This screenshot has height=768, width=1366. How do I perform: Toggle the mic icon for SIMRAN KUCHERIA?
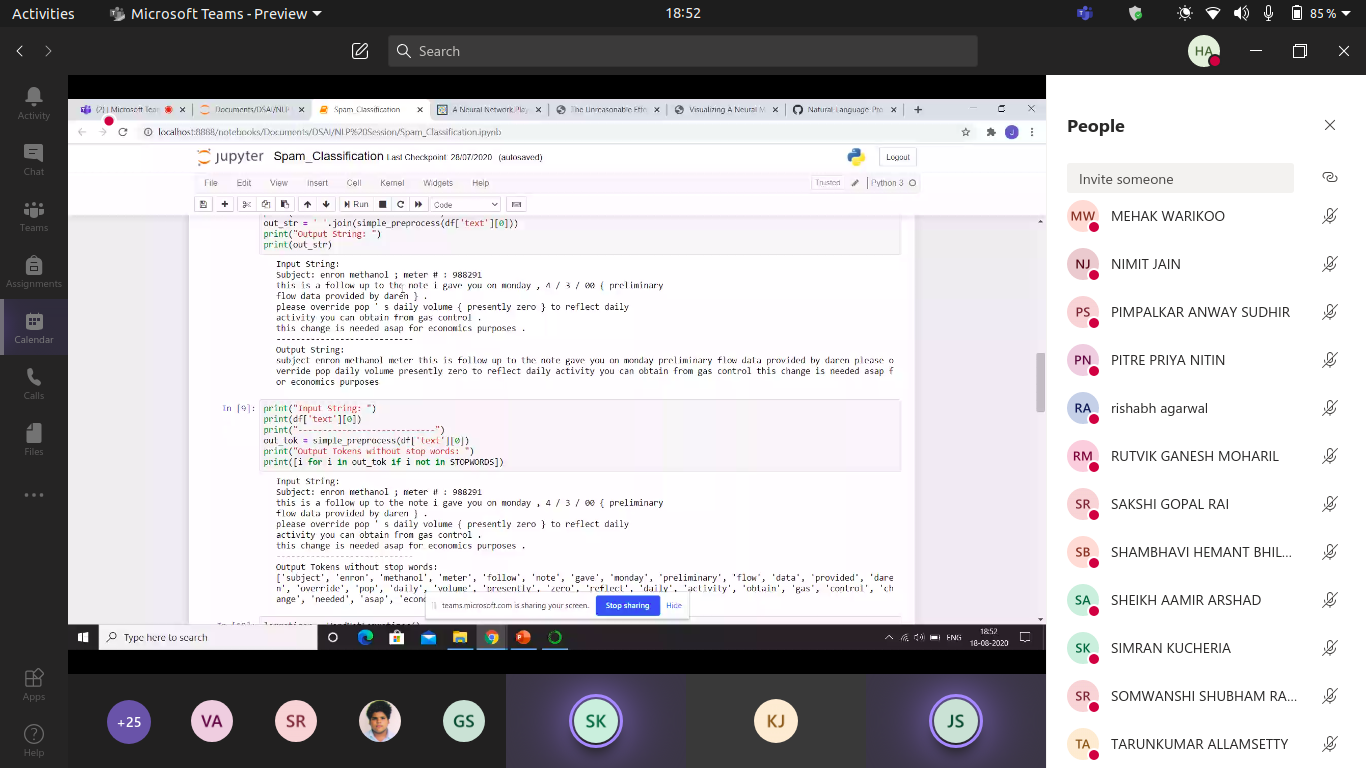tap(1329, 648)
